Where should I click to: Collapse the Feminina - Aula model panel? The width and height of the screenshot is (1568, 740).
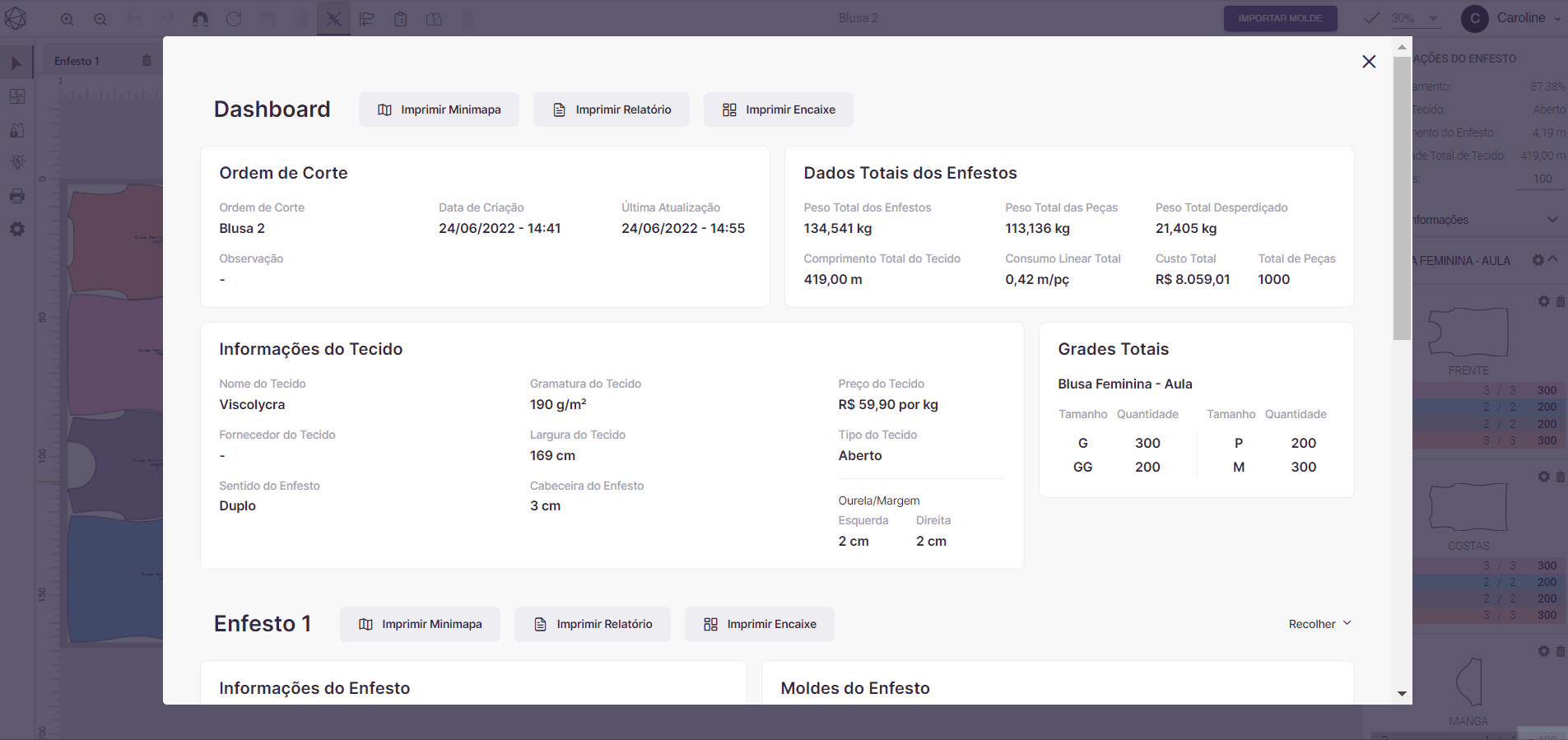tap(1554, 259)
